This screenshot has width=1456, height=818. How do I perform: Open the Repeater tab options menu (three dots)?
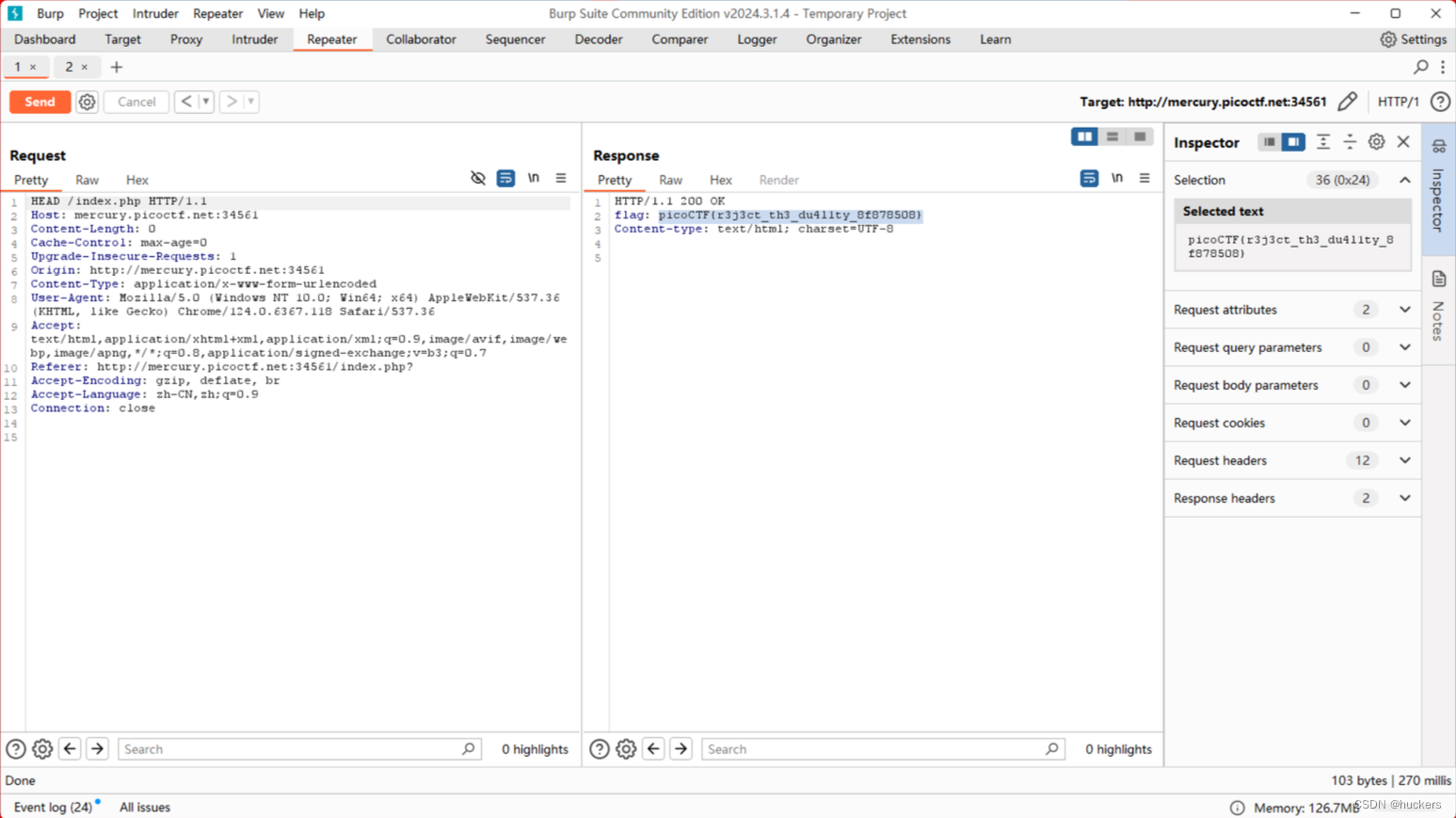point(1443,67)
